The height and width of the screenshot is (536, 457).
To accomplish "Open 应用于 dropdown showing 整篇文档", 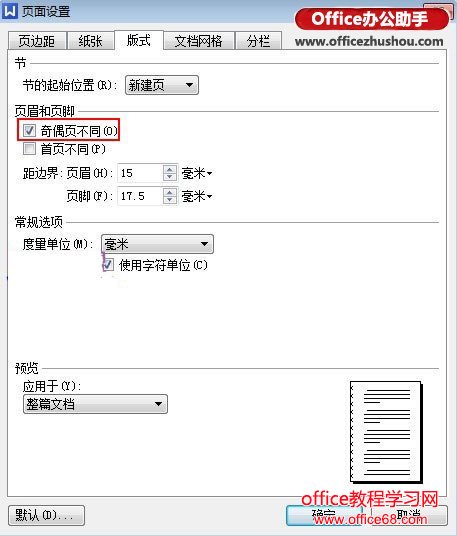I will (x=95, y=404).
